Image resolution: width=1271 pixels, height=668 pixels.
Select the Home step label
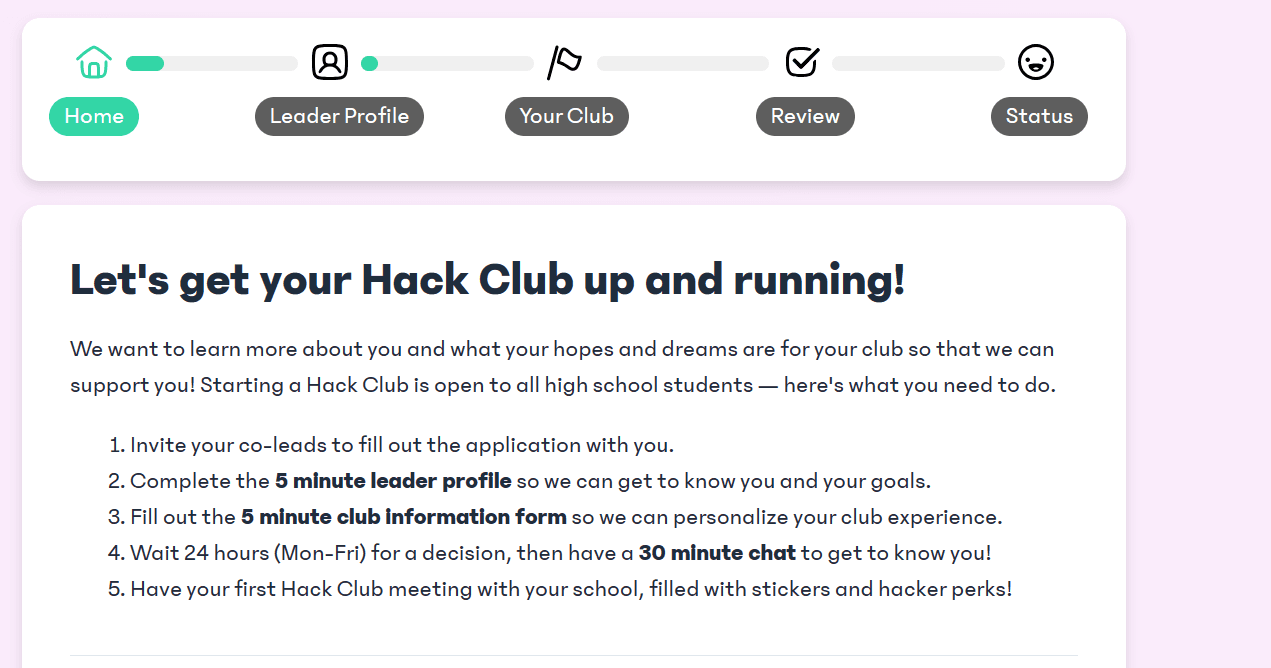[x=94, y=116]
